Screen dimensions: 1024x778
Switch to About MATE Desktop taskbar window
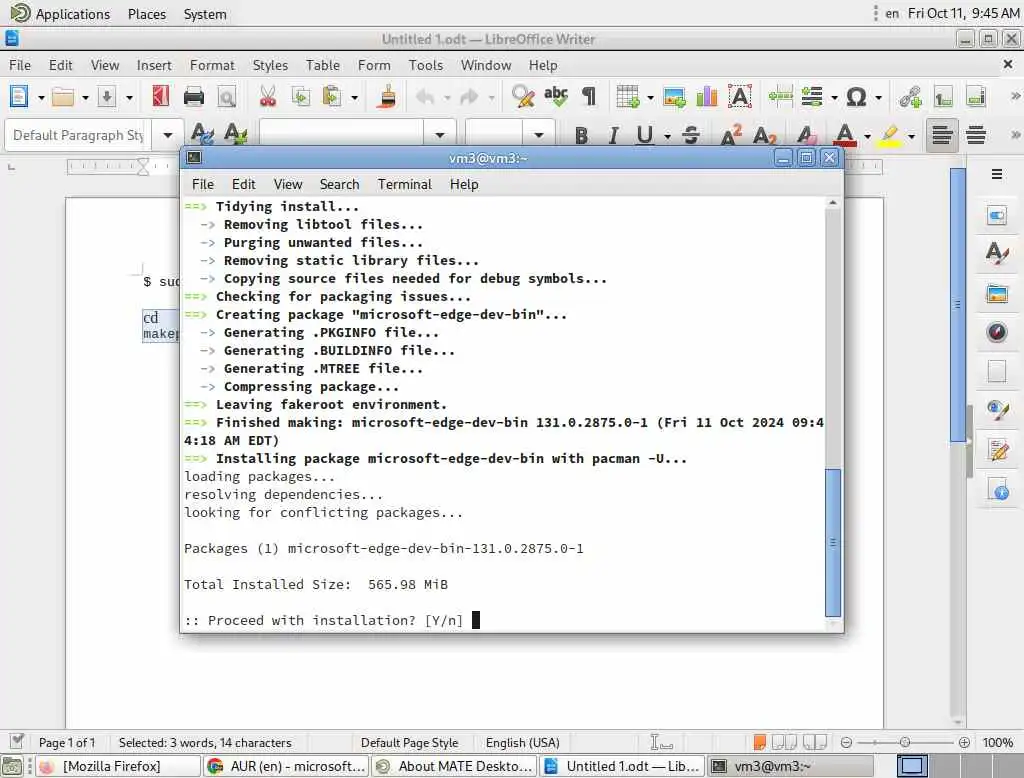click(455, 766)
